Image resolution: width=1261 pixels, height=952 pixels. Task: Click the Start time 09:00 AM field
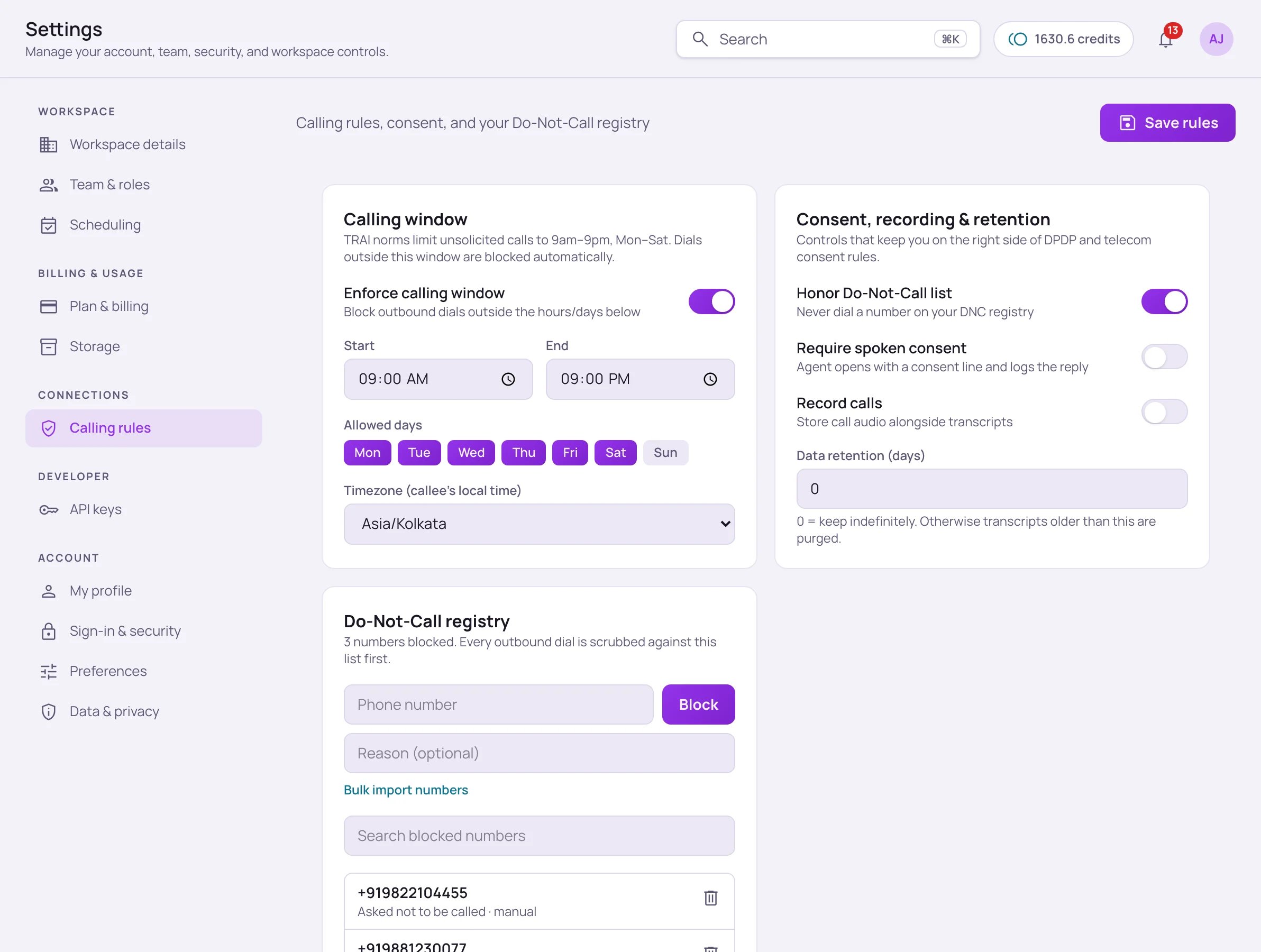point(438,379)
